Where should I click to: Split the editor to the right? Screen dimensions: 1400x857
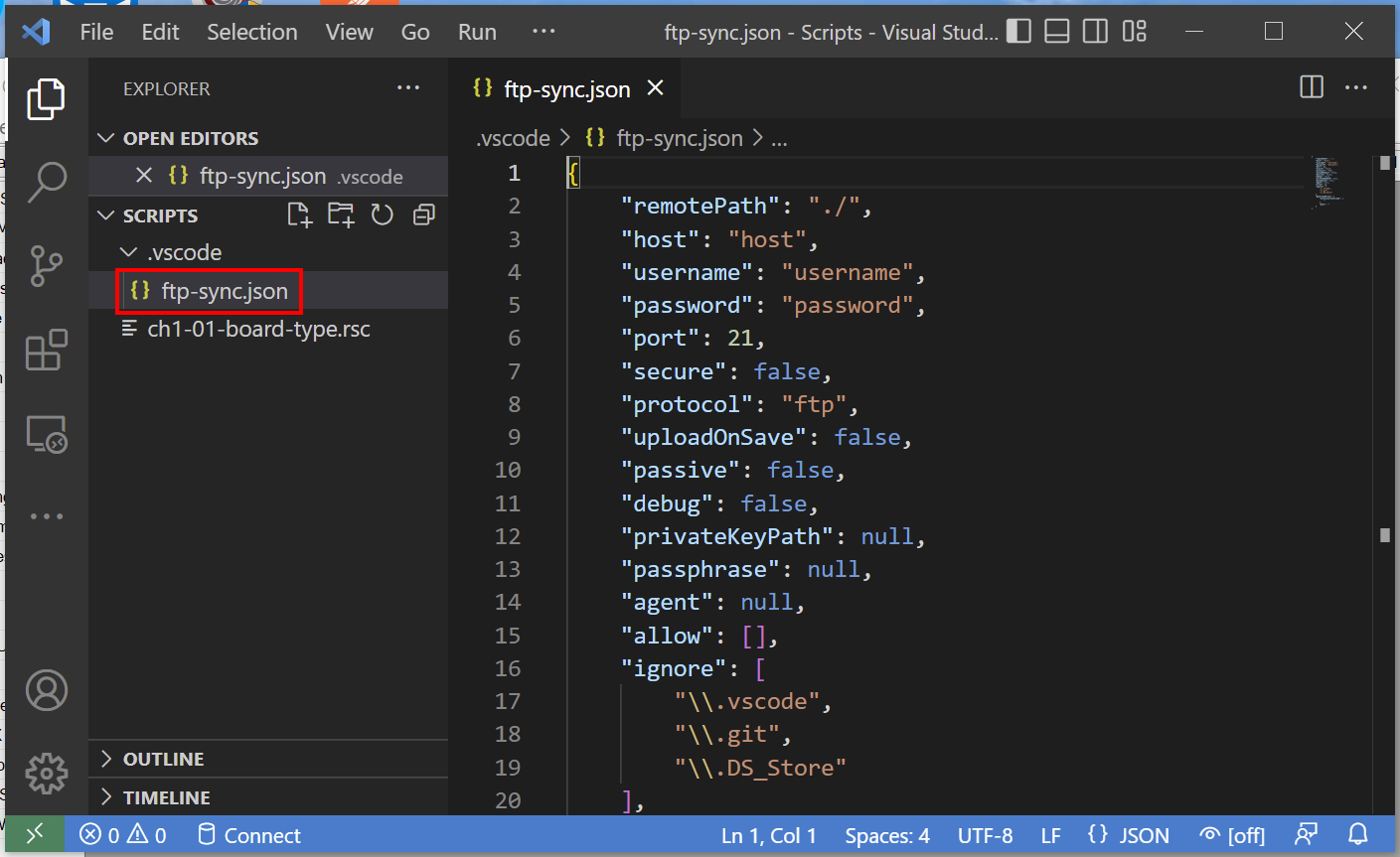pyautogui.click(x=1312, y=87)
